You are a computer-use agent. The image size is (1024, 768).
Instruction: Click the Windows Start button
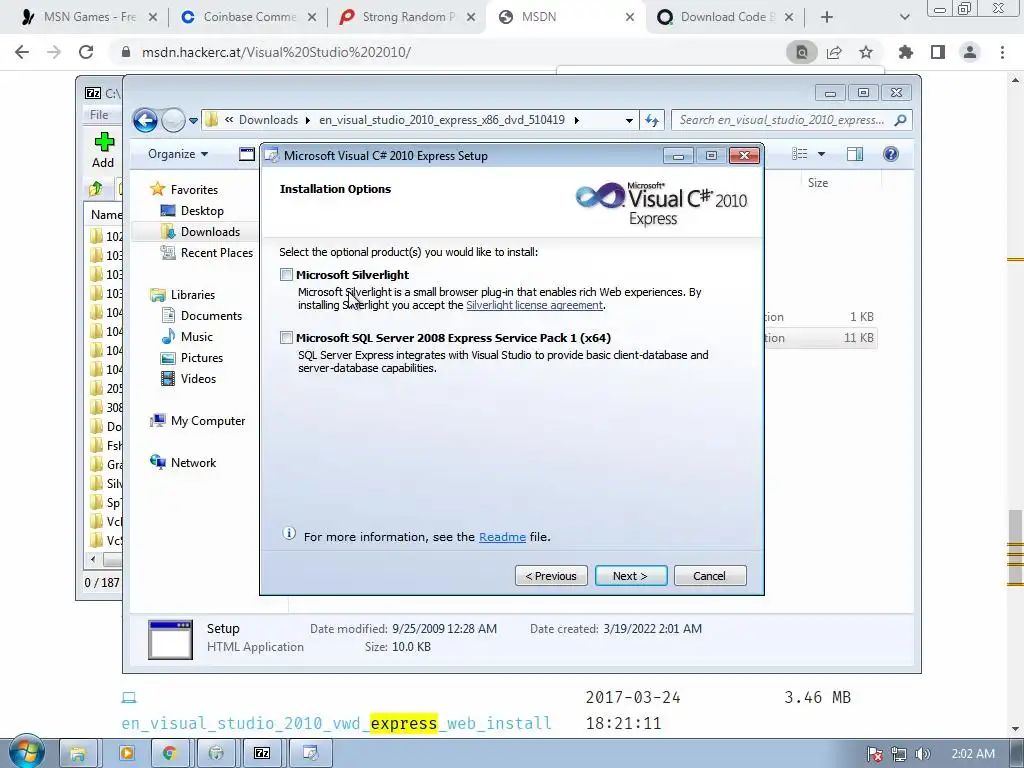[x=27, y=752]
